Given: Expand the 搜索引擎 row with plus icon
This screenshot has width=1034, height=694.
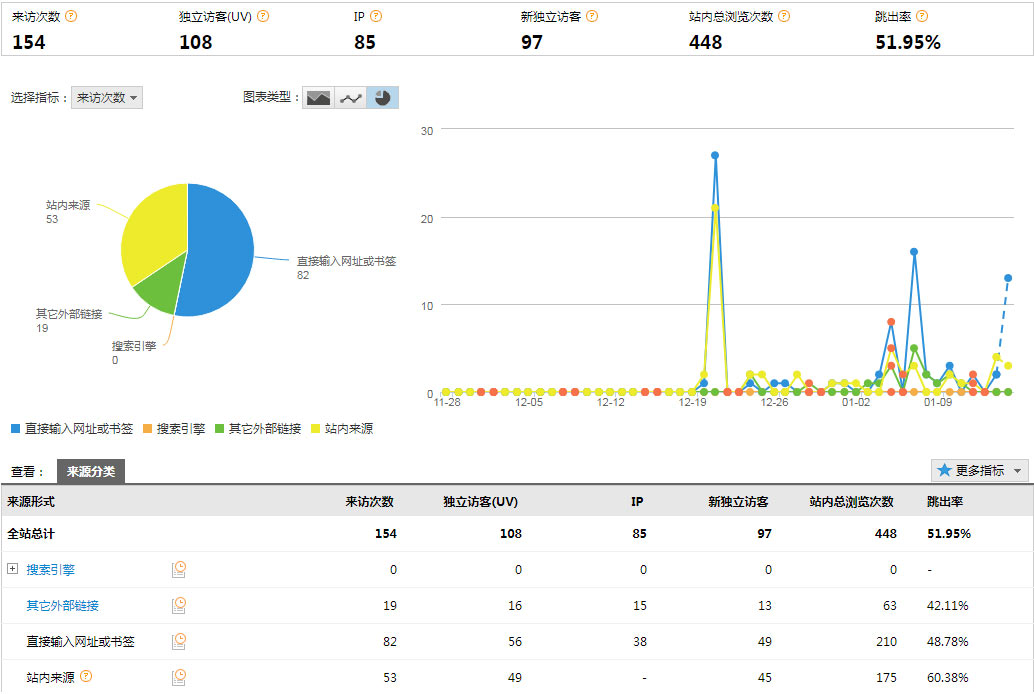Looking at the screenshot, I should tap(13, 569).
